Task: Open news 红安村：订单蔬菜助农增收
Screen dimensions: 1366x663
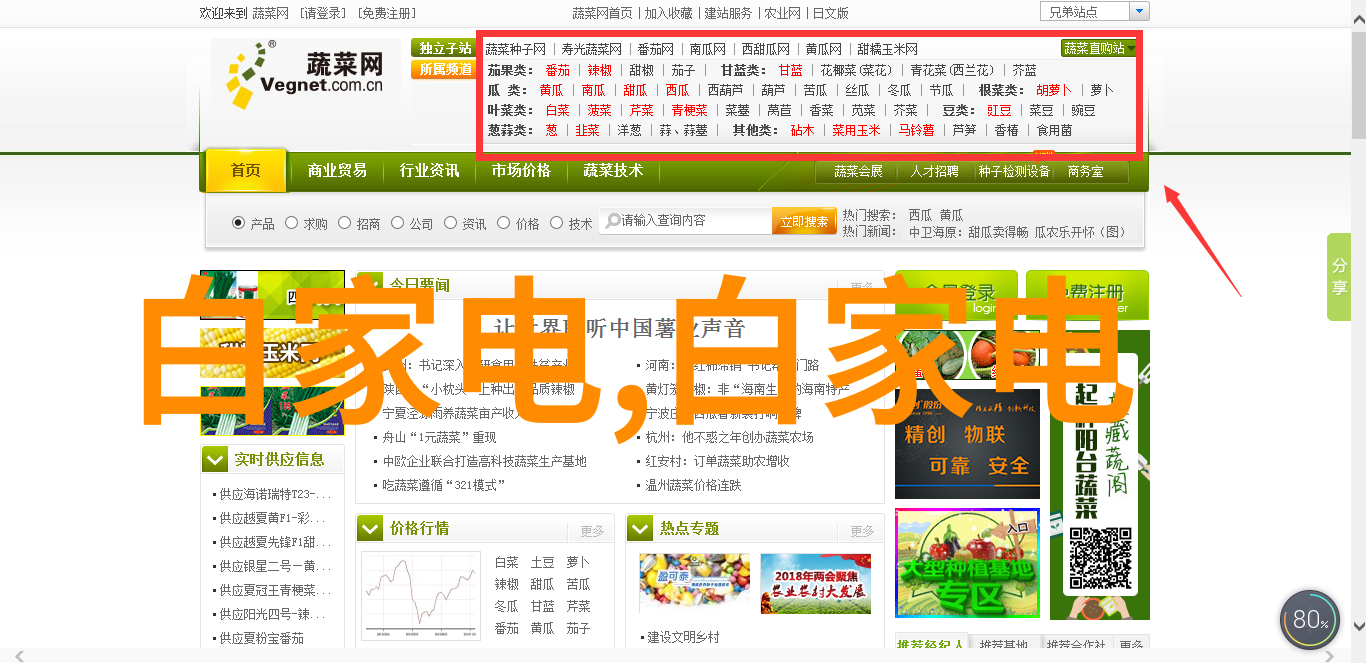Action: [x=717, y=461]
